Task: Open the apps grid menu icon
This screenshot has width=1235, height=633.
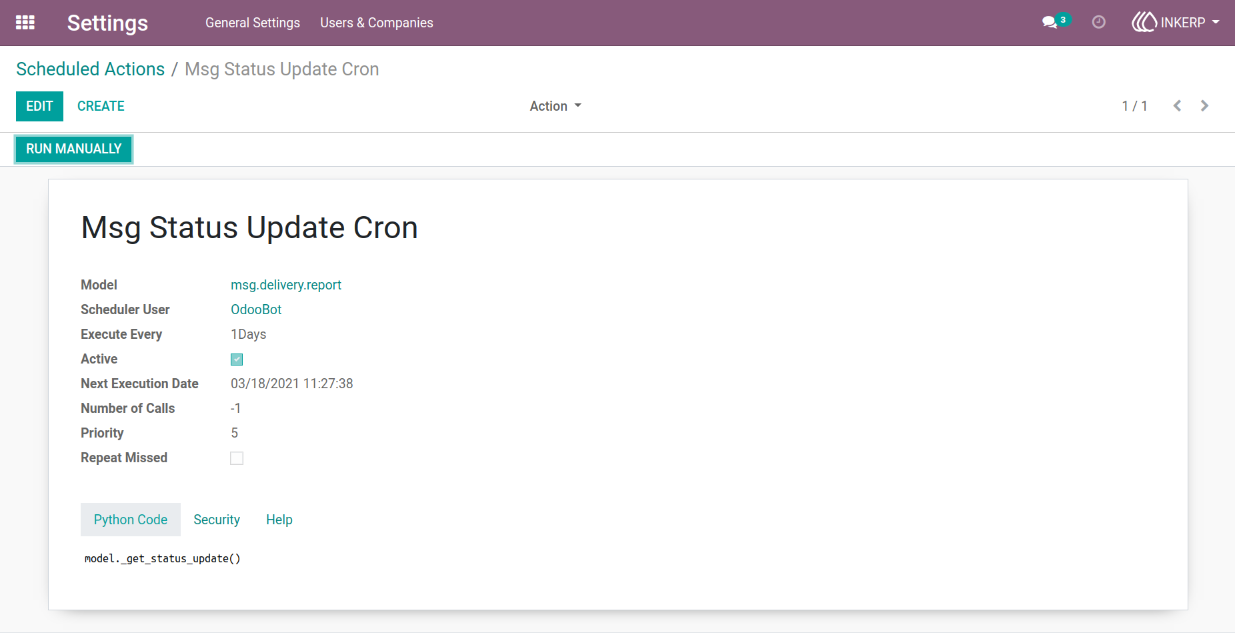Action: click(25, 22)
